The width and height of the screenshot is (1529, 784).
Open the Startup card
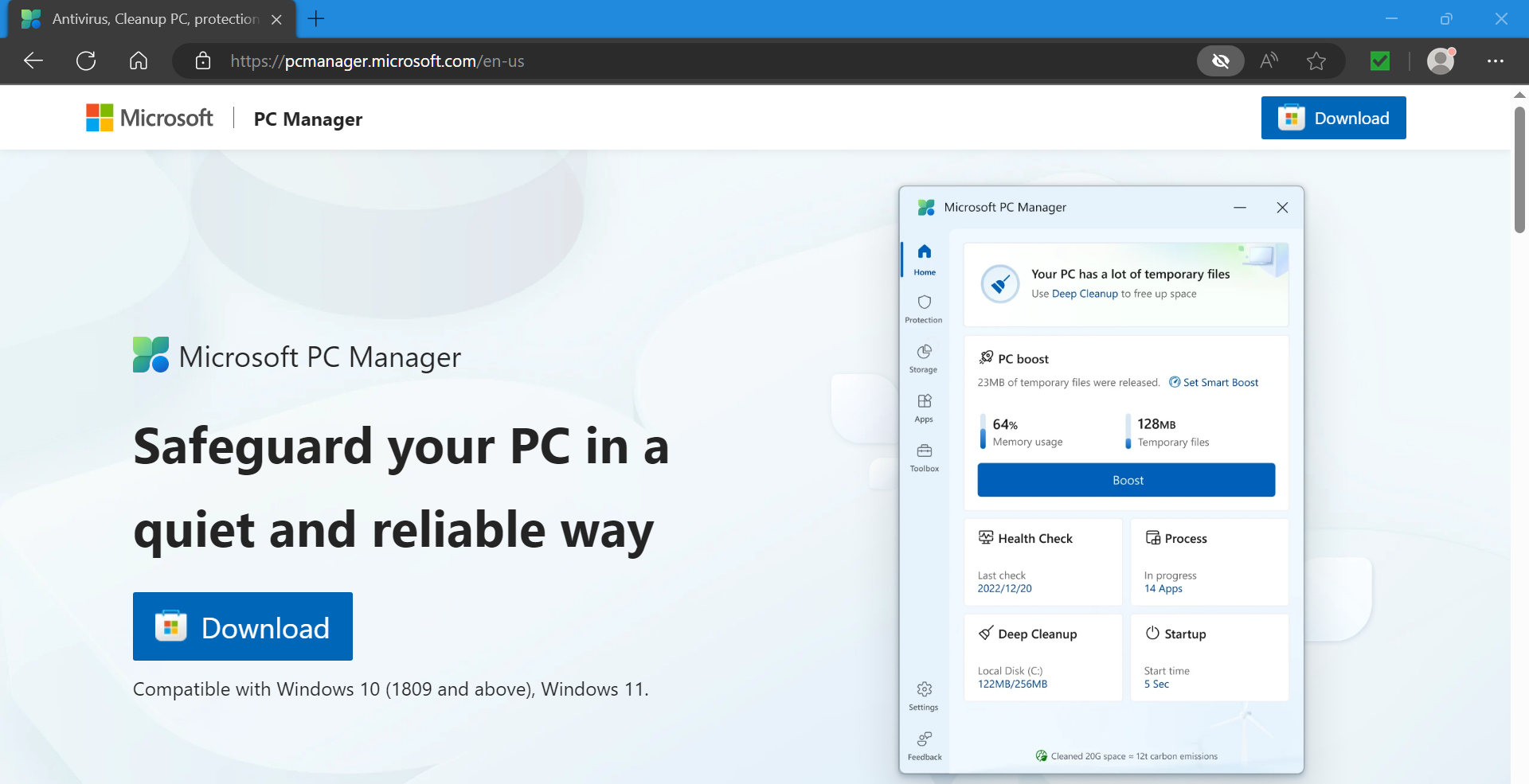click(1210, 657)
